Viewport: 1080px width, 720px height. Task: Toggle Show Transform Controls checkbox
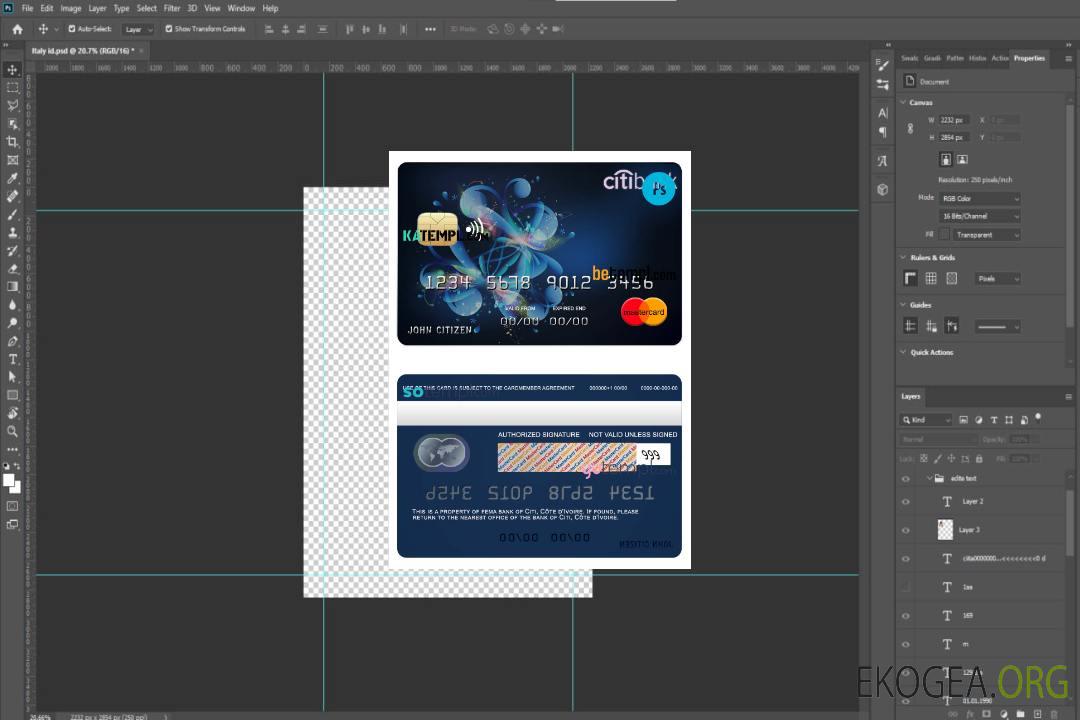coord(169,29)
